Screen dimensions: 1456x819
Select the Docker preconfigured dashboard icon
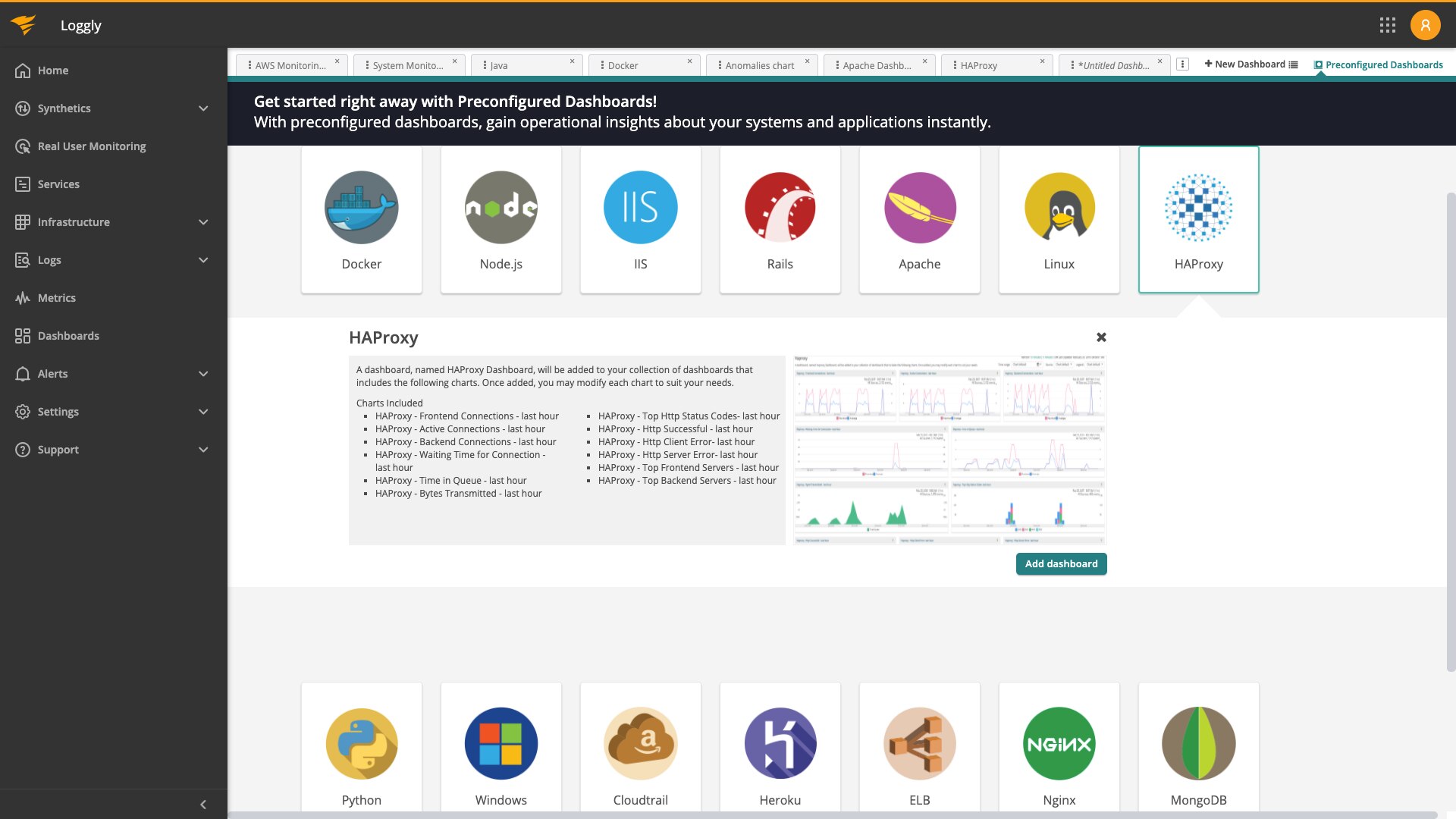tap(361, 208)
